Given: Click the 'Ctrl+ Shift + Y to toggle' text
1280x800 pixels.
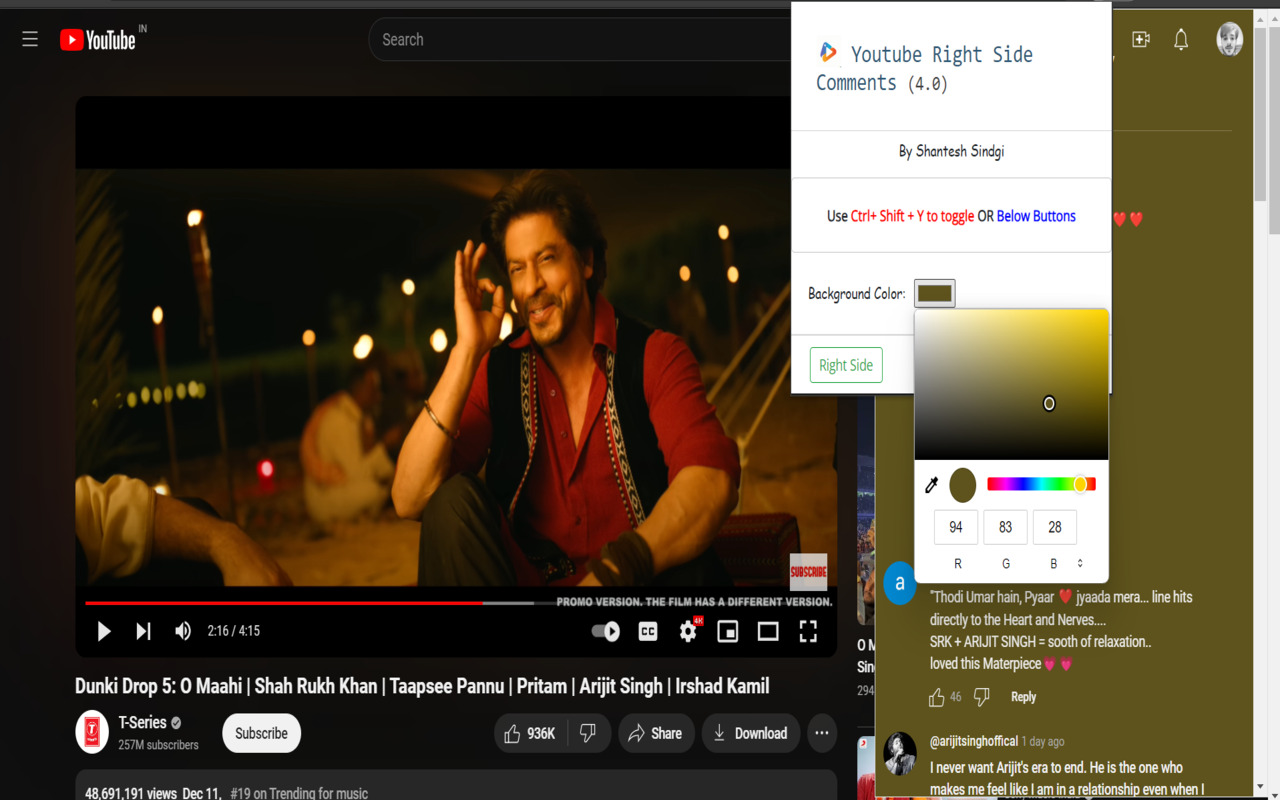Looking at the screenshot, I should click(x=912, y=216).
